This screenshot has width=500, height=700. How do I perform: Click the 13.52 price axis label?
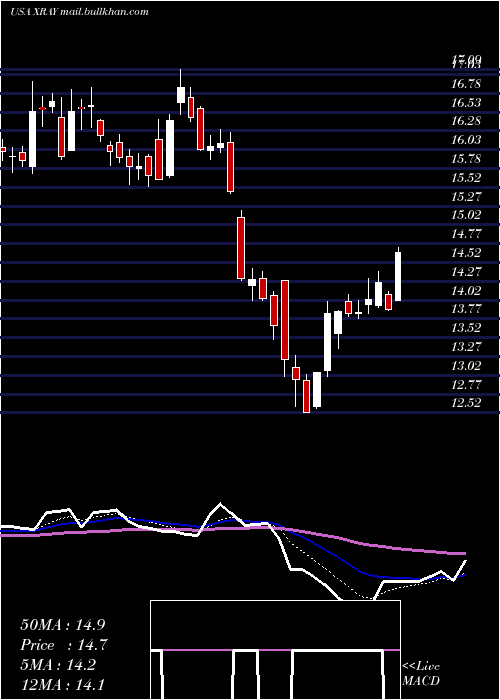click(466, 327)
